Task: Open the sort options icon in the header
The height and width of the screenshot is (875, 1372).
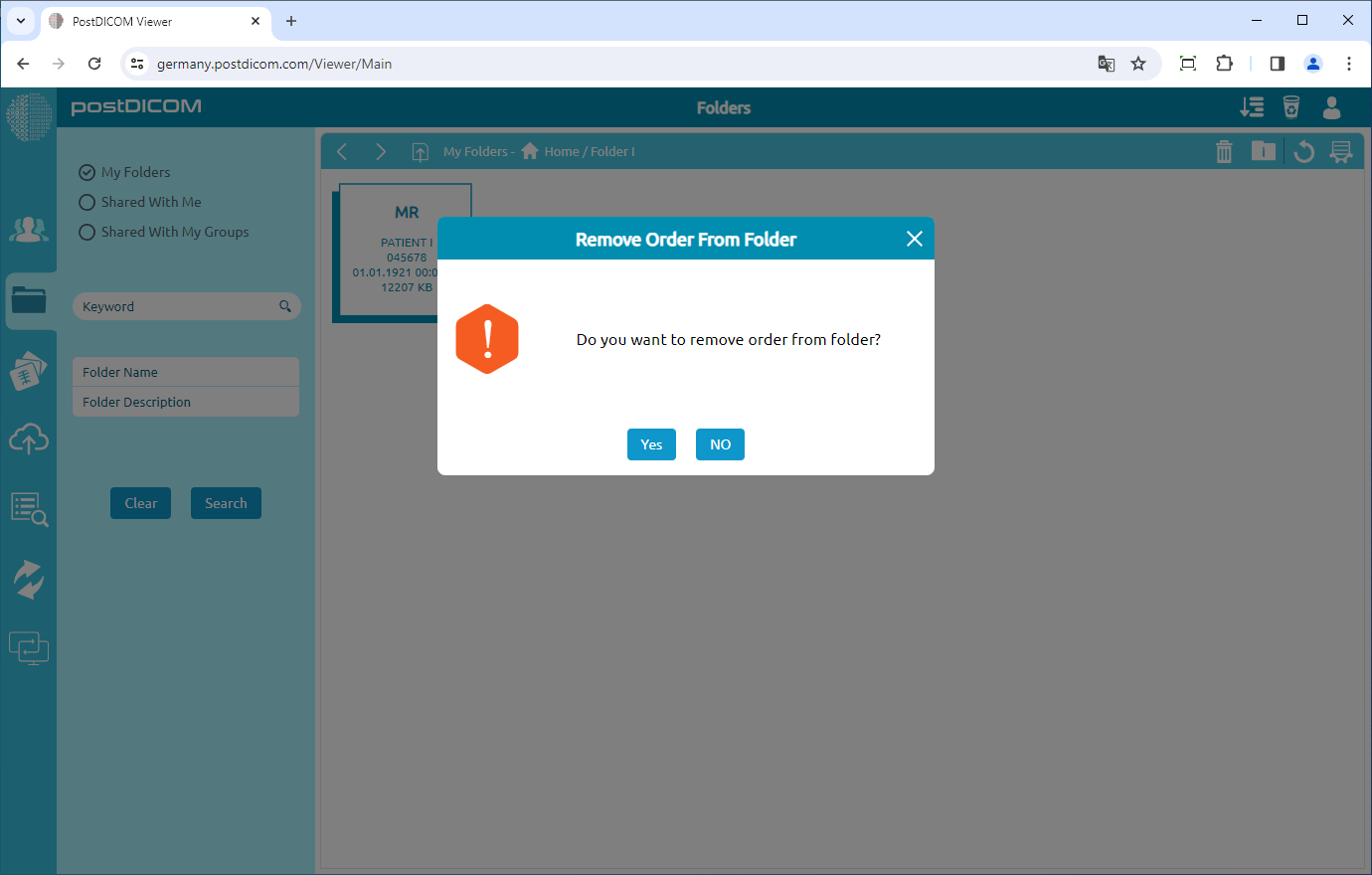Action: click(1252, 106)
